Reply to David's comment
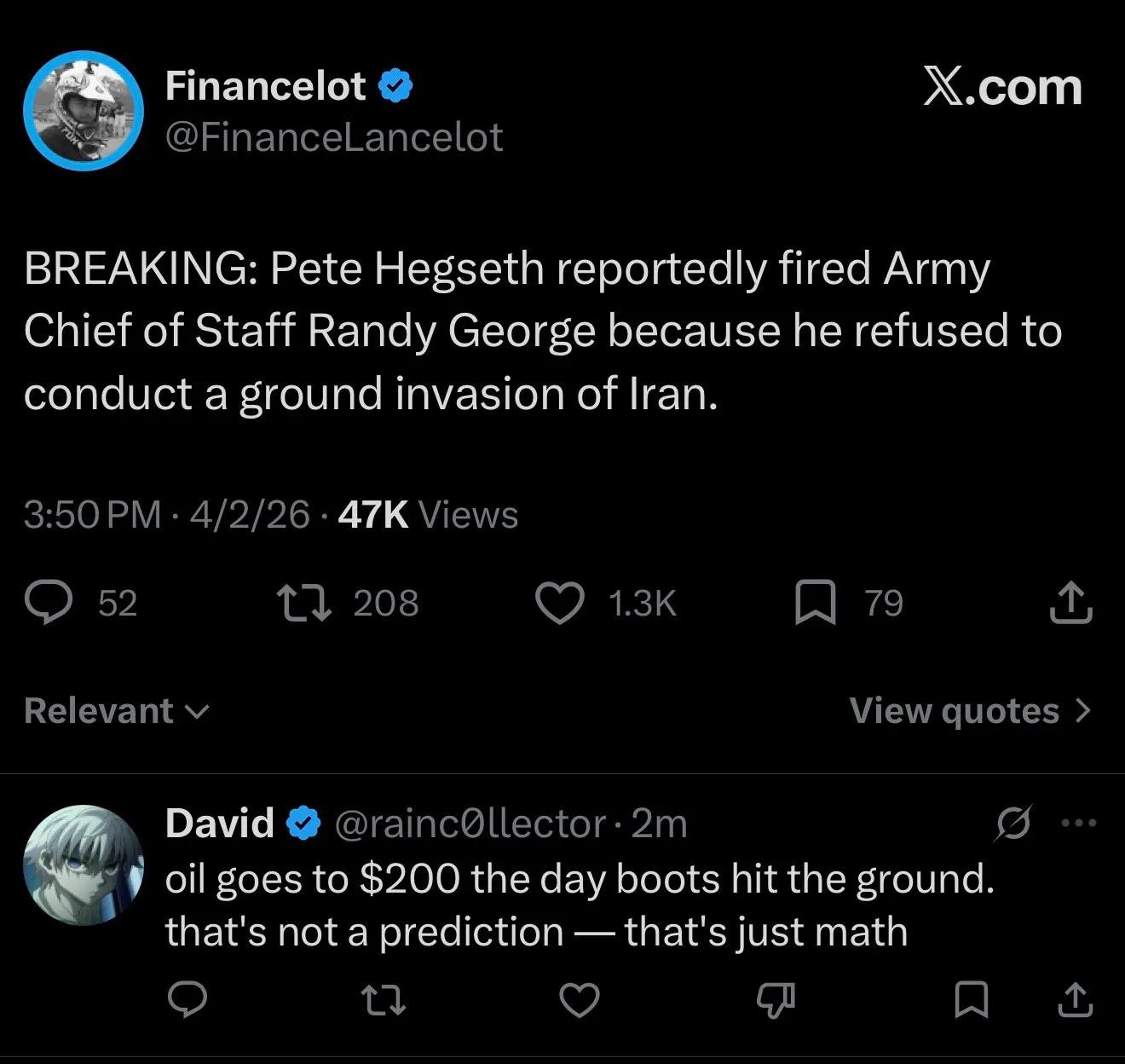The width and height of the screenshot is (1125, 1064). point(187,1000)
